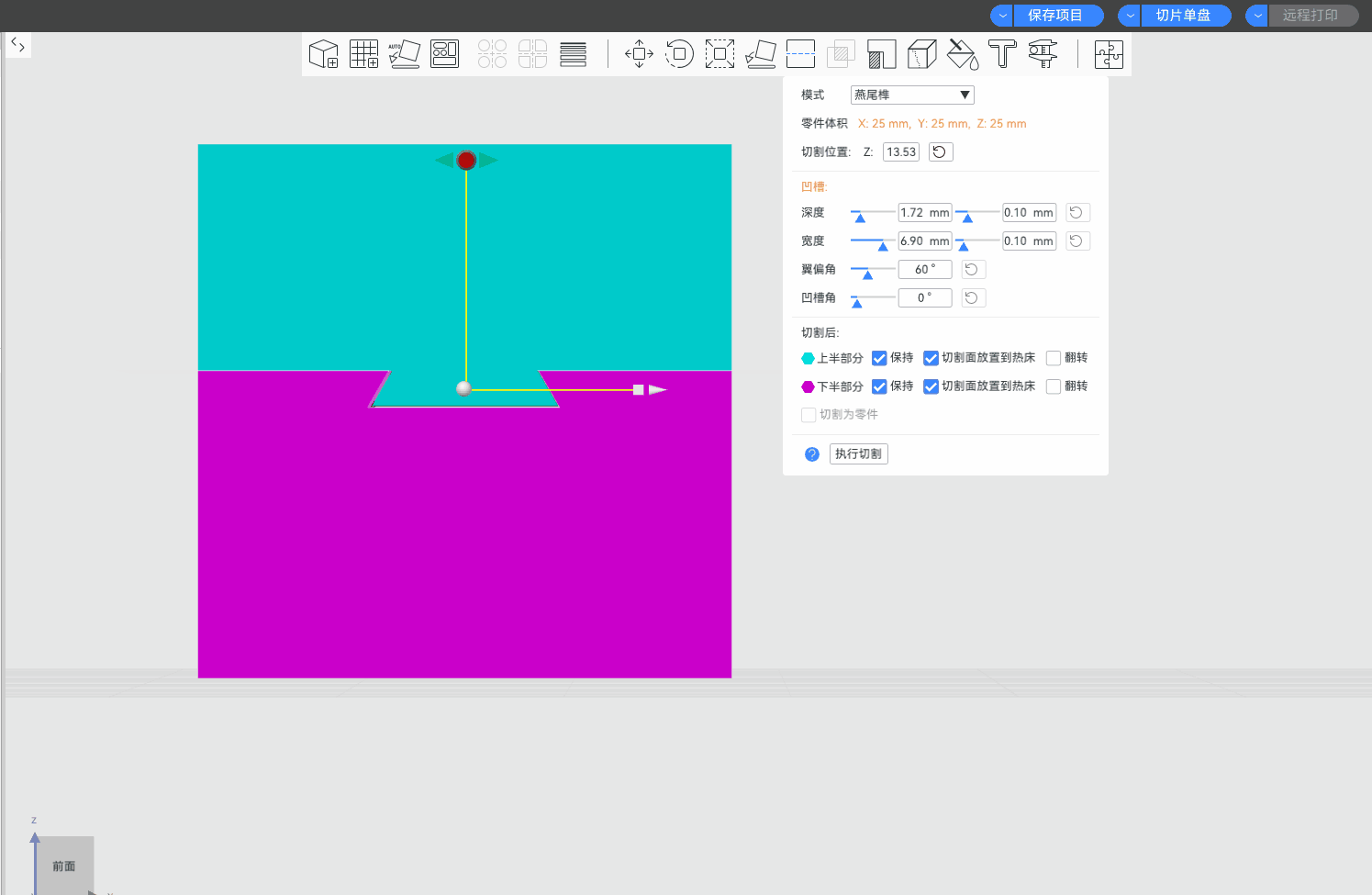Click the 翼偏角 field showing 60°

pos(925,269)
